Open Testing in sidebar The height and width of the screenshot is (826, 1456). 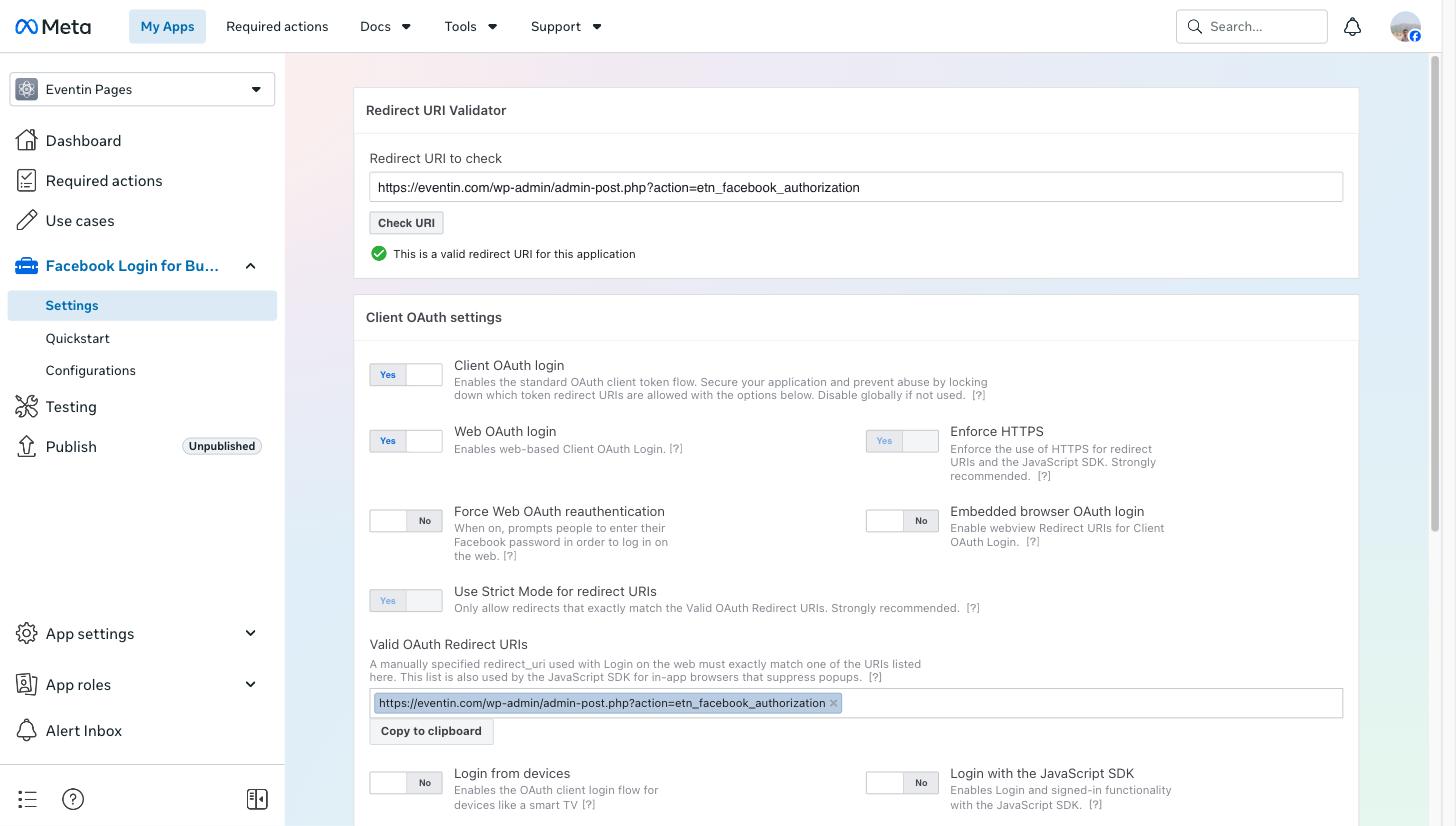(71, 406)
